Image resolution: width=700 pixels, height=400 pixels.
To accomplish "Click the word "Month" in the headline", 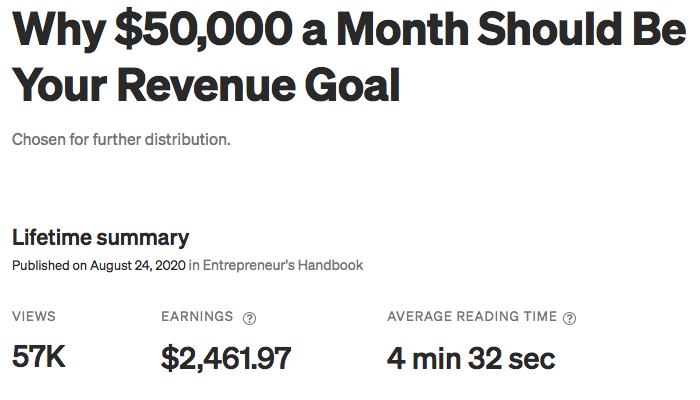I will (x=402, y=29).
